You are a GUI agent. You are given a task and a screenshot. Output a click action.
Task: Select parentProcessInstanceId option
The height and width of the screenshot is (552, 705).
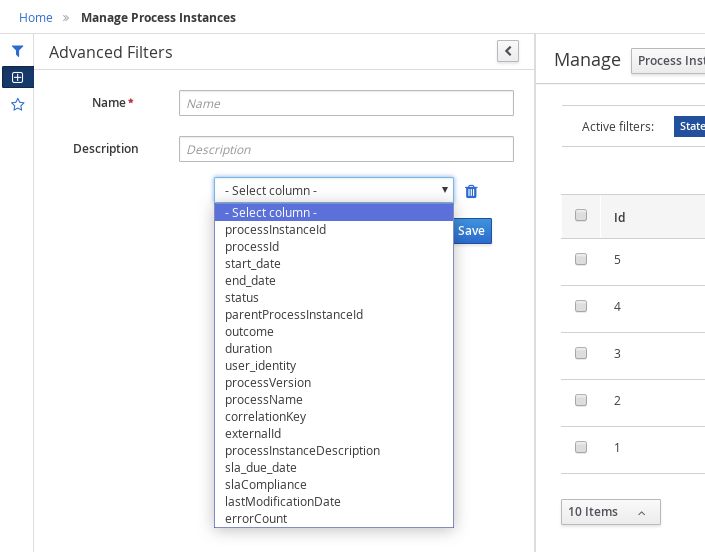point(334,315)
